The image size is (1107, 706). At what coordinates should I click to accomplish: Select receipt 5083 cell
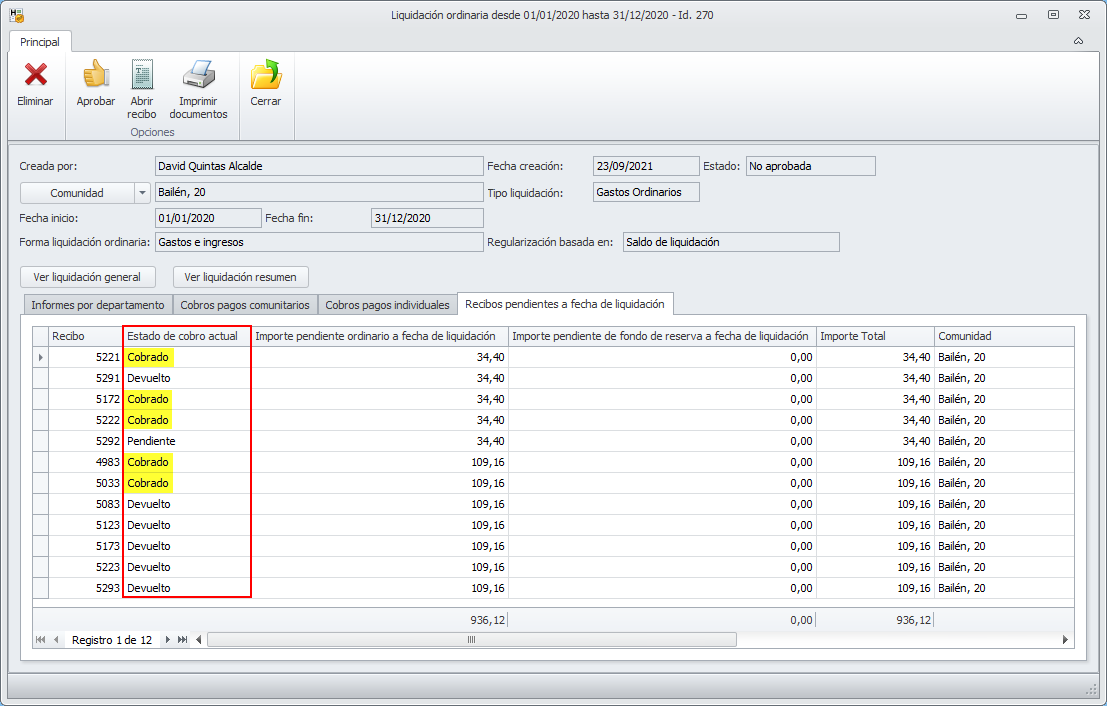coord(85,504)
